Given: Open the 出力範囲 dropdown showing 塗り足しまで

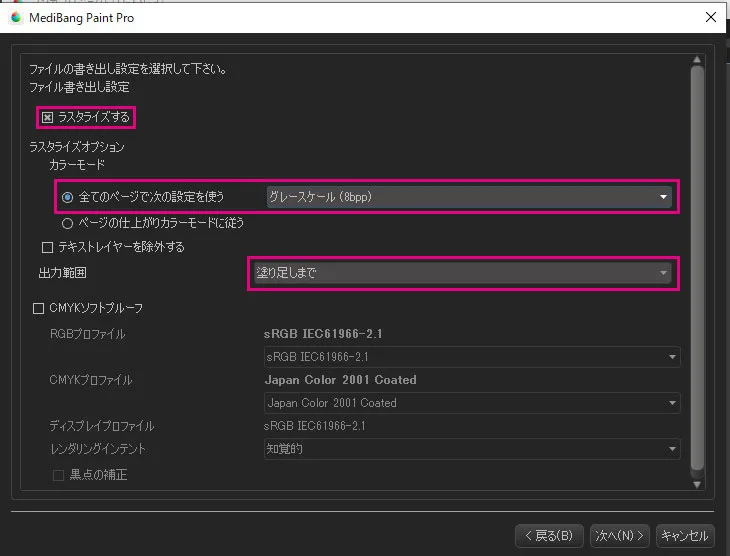Looking at the screenshot, I should [x=461, y=272].
